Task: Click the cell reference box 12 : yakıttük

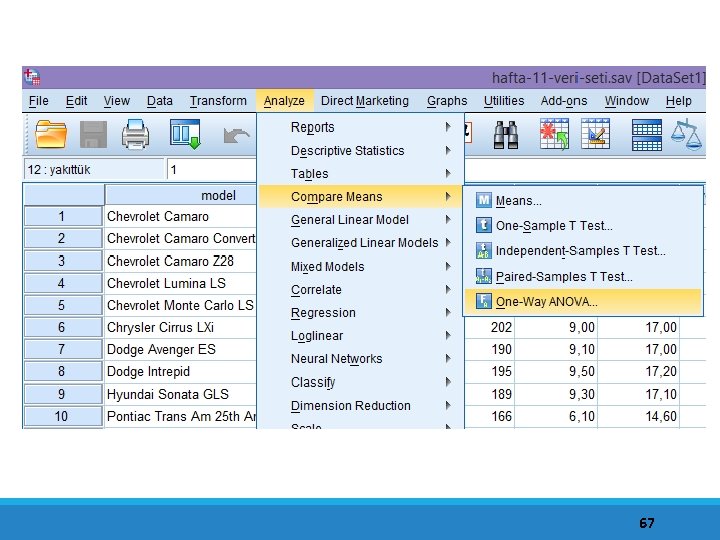Action: (x=93, y=169)
